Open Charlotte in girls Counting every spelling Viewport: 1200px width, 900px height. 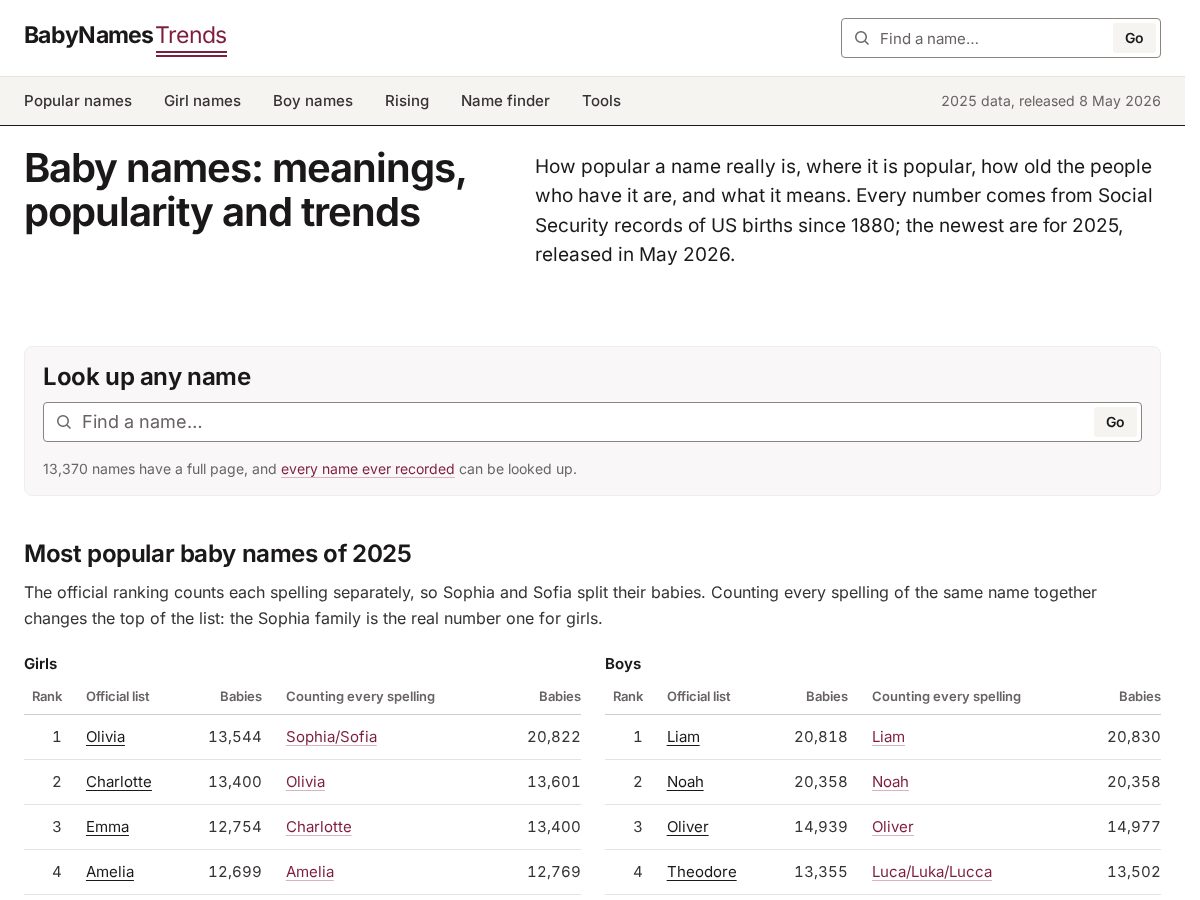pyautogui.click(x=319, y=827)
